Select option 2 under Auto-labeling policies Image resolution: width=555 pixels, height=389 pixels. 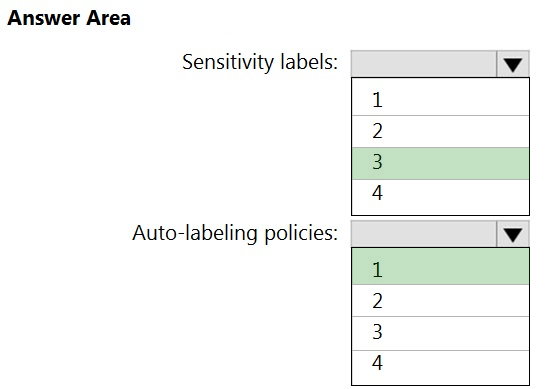pyautogui.click(x=440, y=301)
